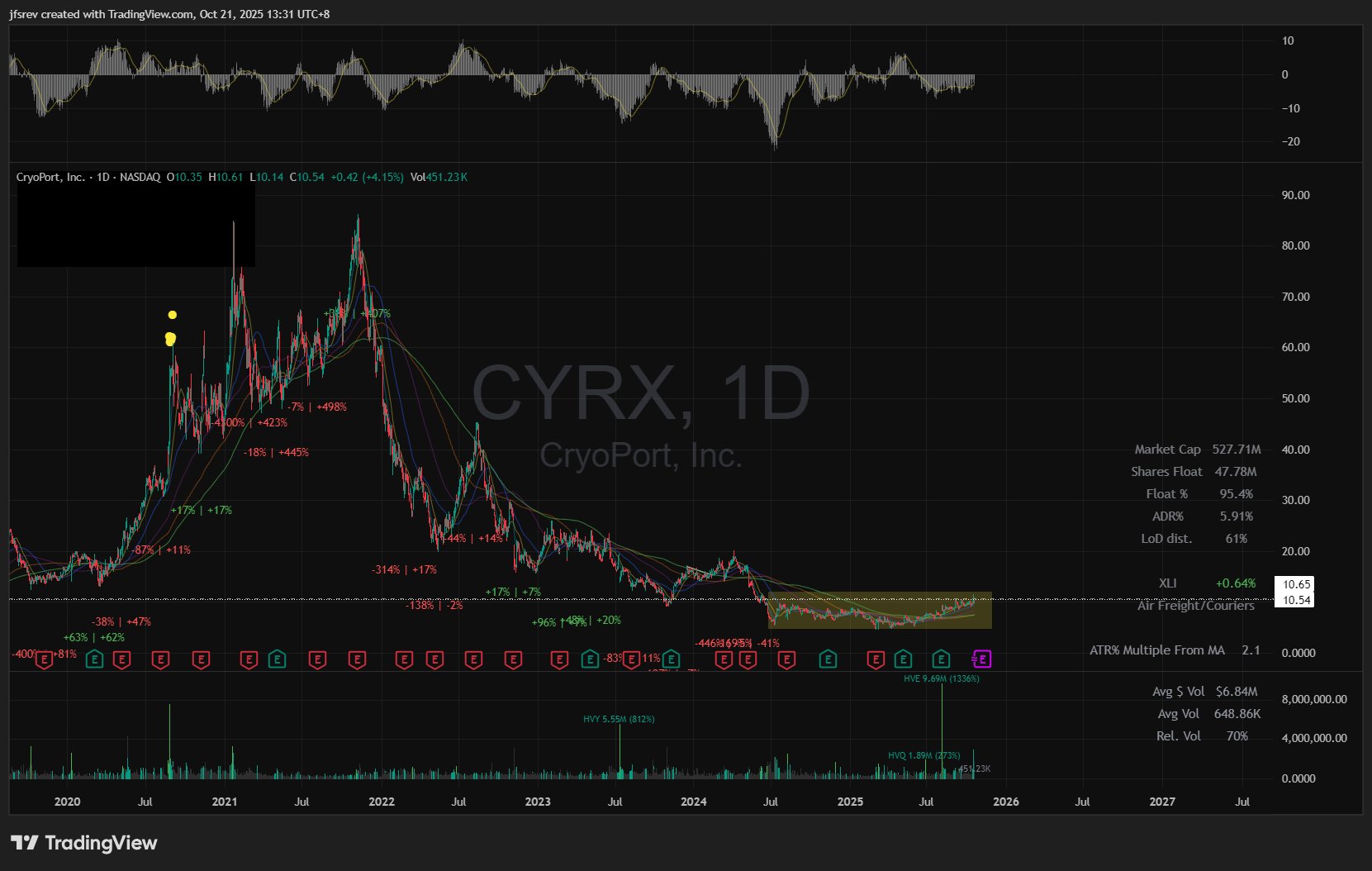This screenshot has height=871, width=1372.
Task: Click the XLI +0.64% reading
Action: (x=1236, y=583)
